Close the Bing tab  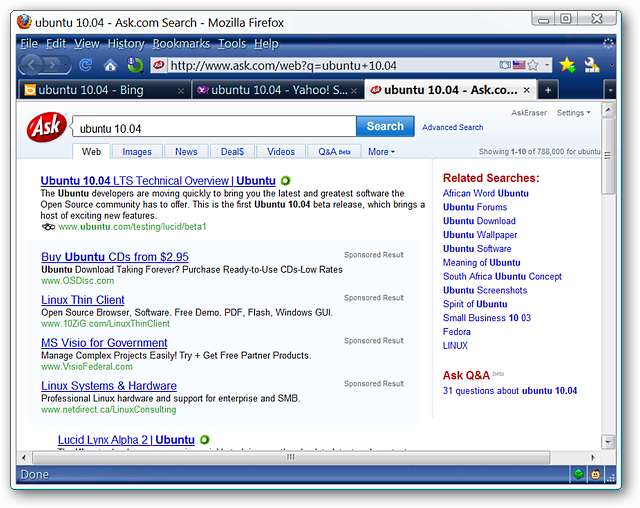coord(180,91)
